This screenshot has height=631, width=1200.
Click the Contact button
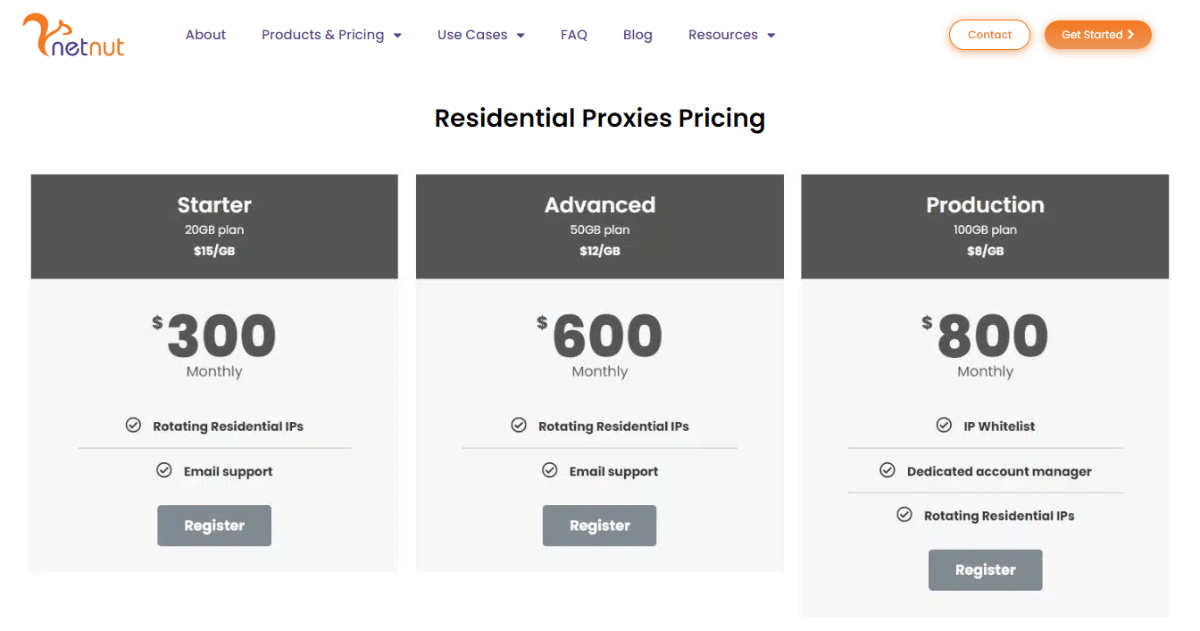point(989,35)
